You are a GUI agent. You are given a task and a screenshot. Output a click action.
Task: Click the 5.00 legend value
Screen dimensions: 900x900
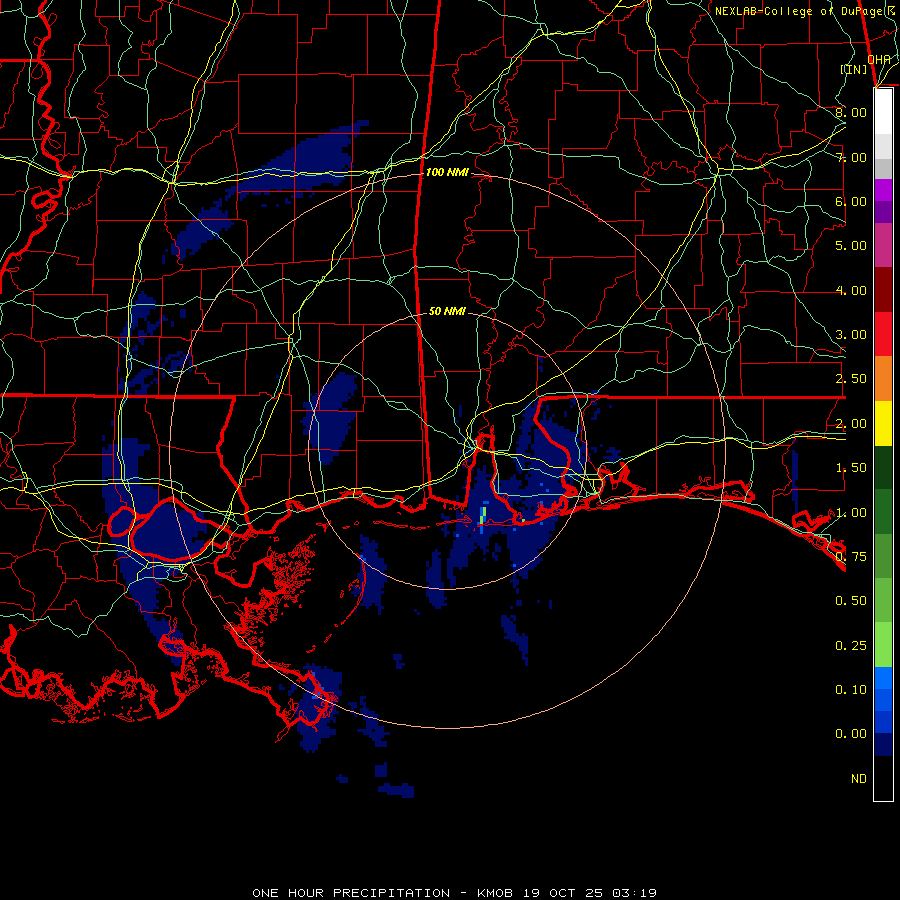click(851, 246)
